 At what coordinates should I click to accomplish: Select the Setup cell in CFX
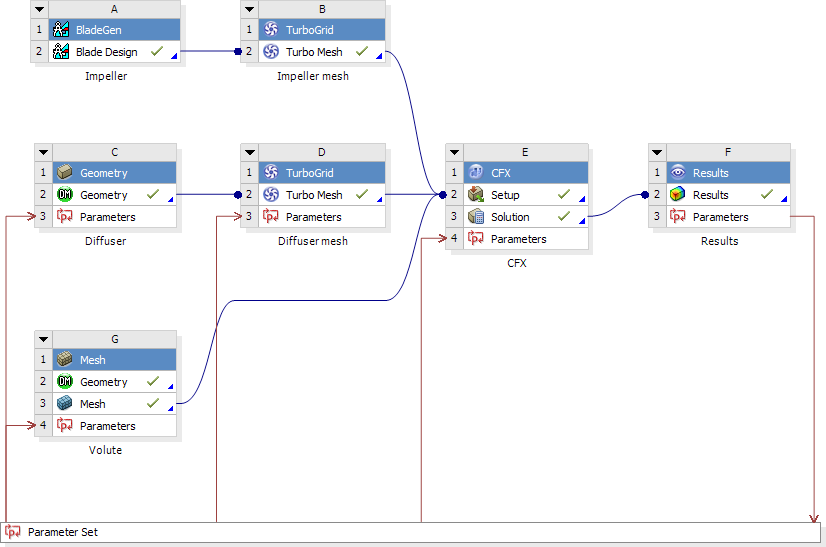point(526,194)
